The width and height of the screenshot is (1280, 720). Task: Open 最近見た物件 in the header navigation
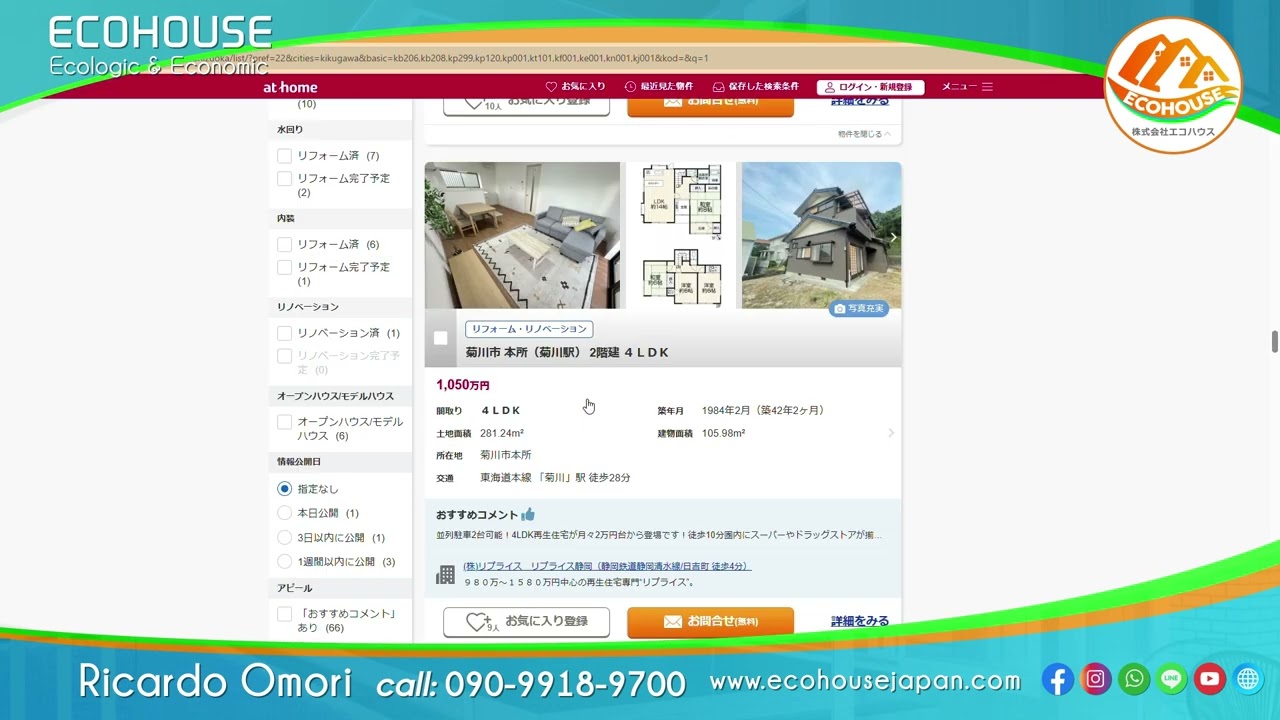667,87
